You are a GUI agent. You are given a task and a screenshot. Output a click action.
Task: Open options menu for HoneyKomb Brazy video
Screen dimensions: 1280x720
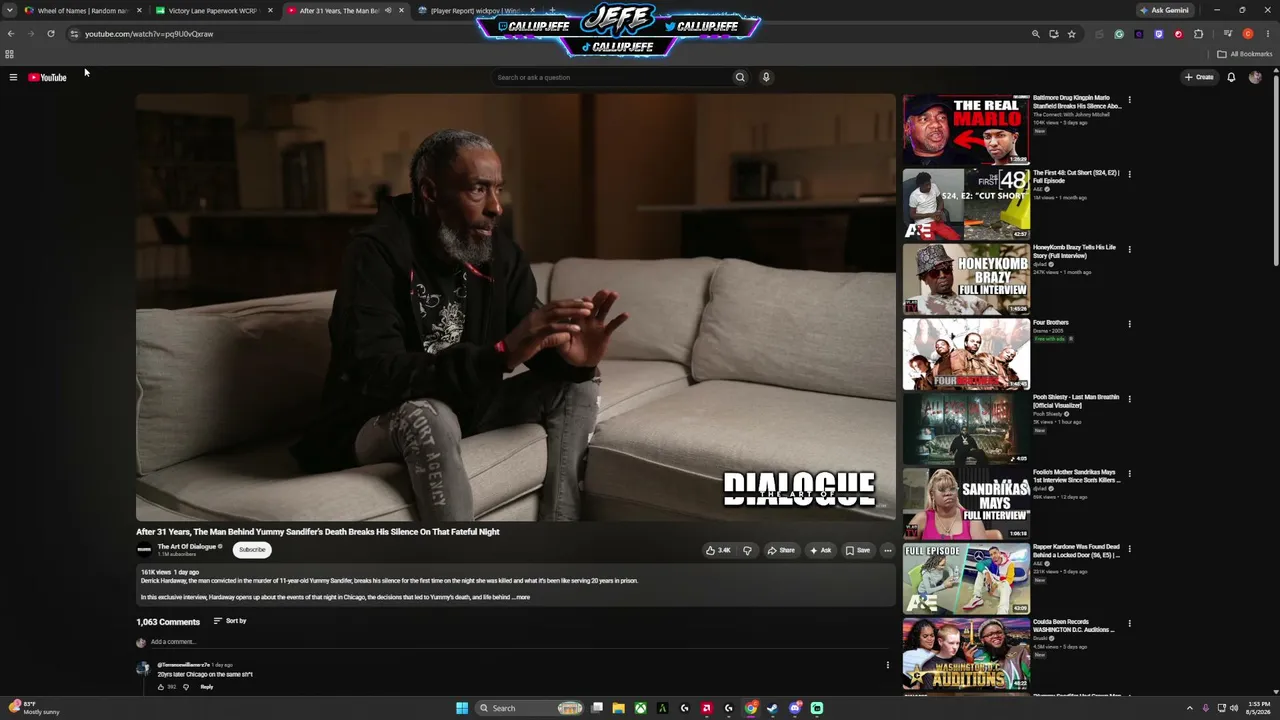pos(1129,249)
